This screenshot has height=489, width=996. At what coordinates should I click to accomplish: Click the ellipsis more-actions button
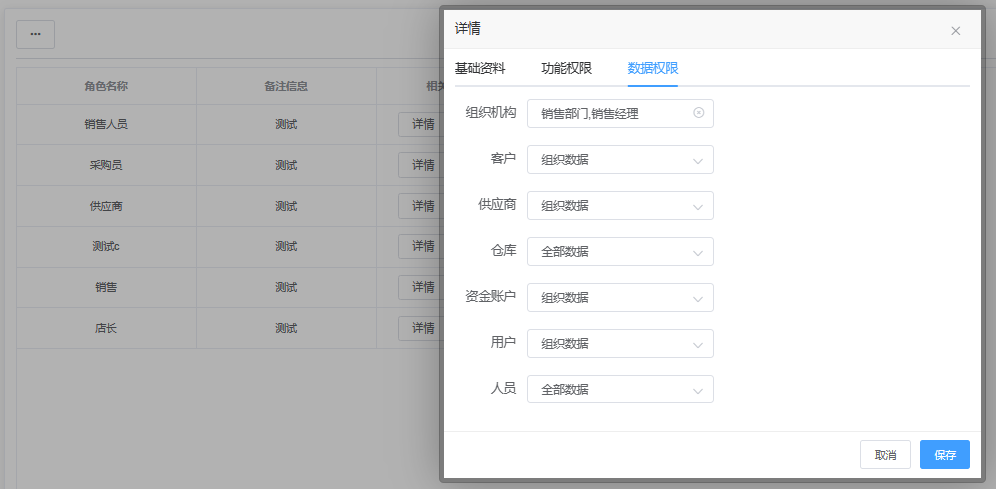click(x=35, y=34)
